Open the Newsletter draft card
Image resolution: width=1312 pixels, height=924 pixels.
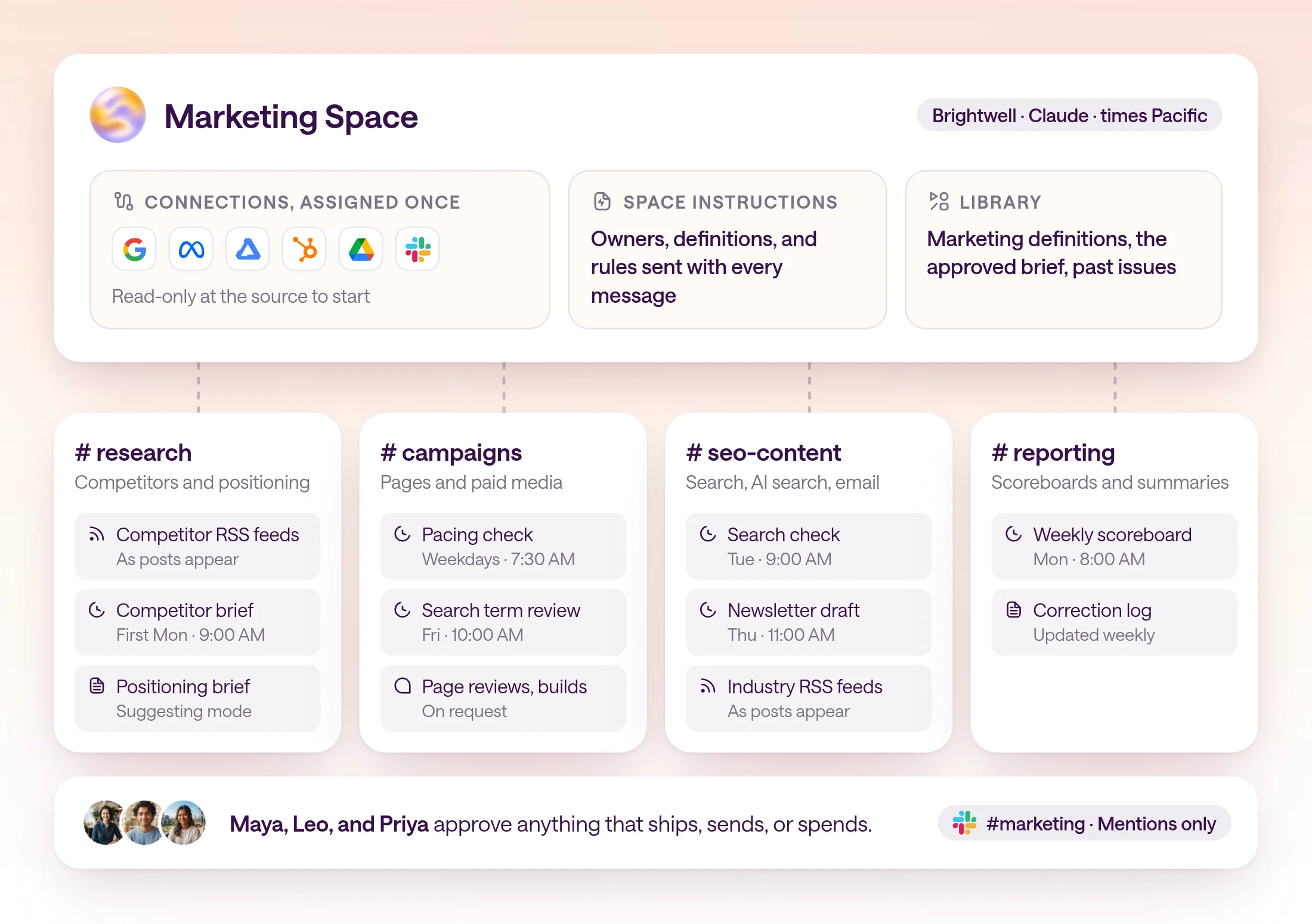[x=809, y=622]
